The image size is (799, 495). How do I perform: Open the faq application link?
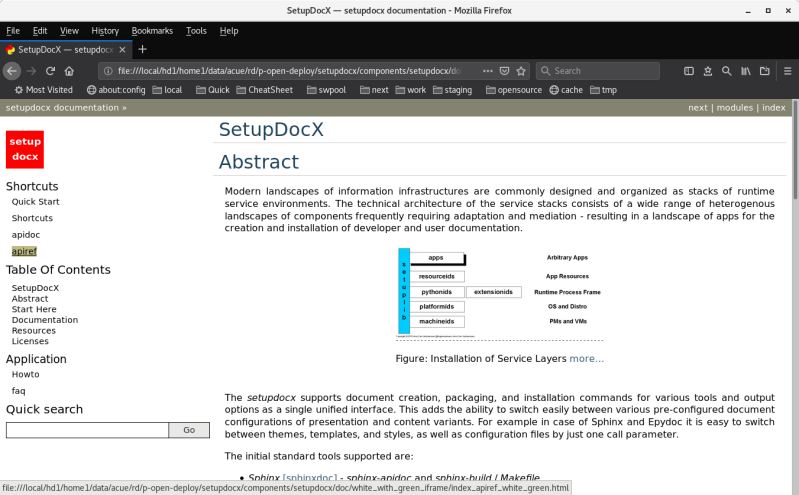pos(18,391)
